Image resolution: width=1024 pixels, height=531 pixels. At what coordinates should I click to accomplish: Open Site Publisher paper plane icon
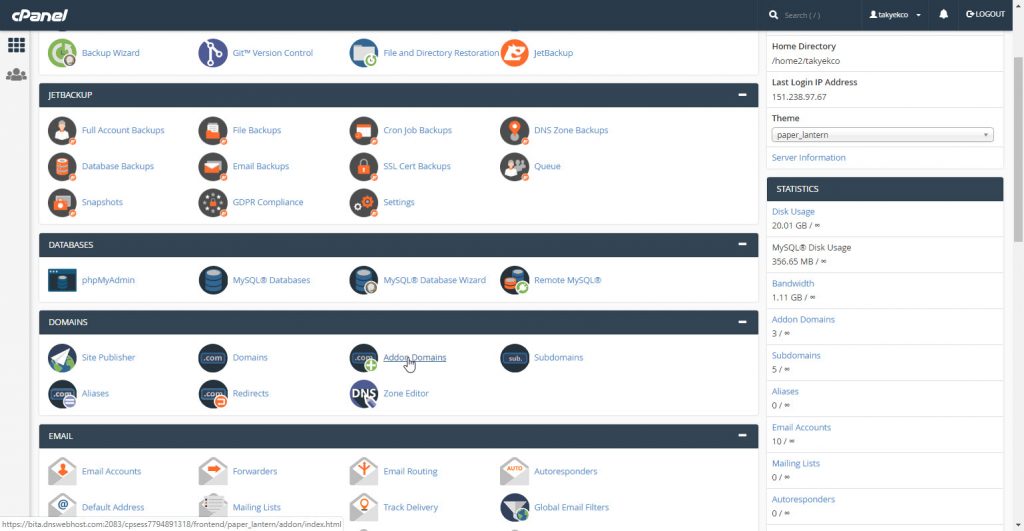point(62,358)
